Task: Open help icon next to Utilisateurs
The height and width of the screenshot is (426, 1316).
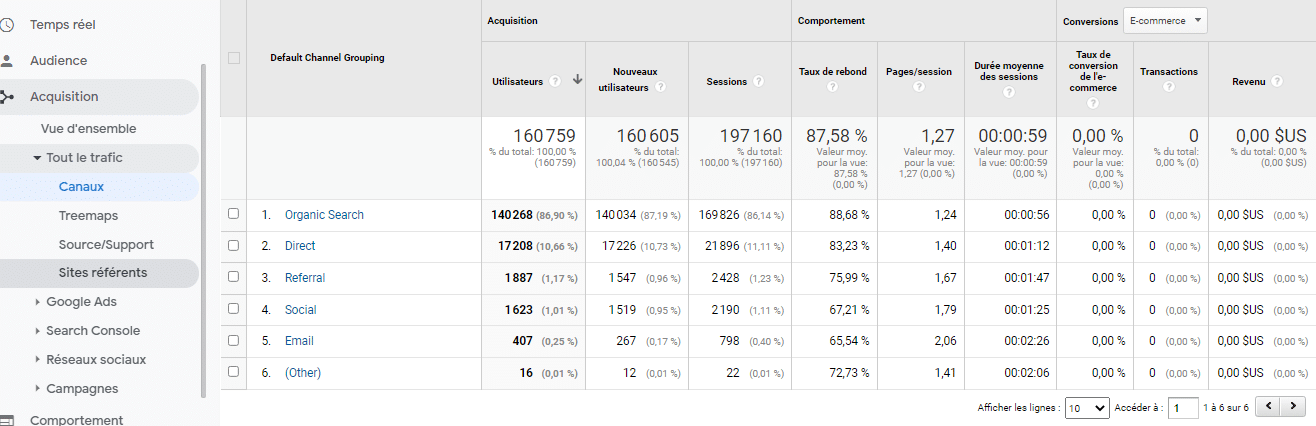Action: coord(554,81)
